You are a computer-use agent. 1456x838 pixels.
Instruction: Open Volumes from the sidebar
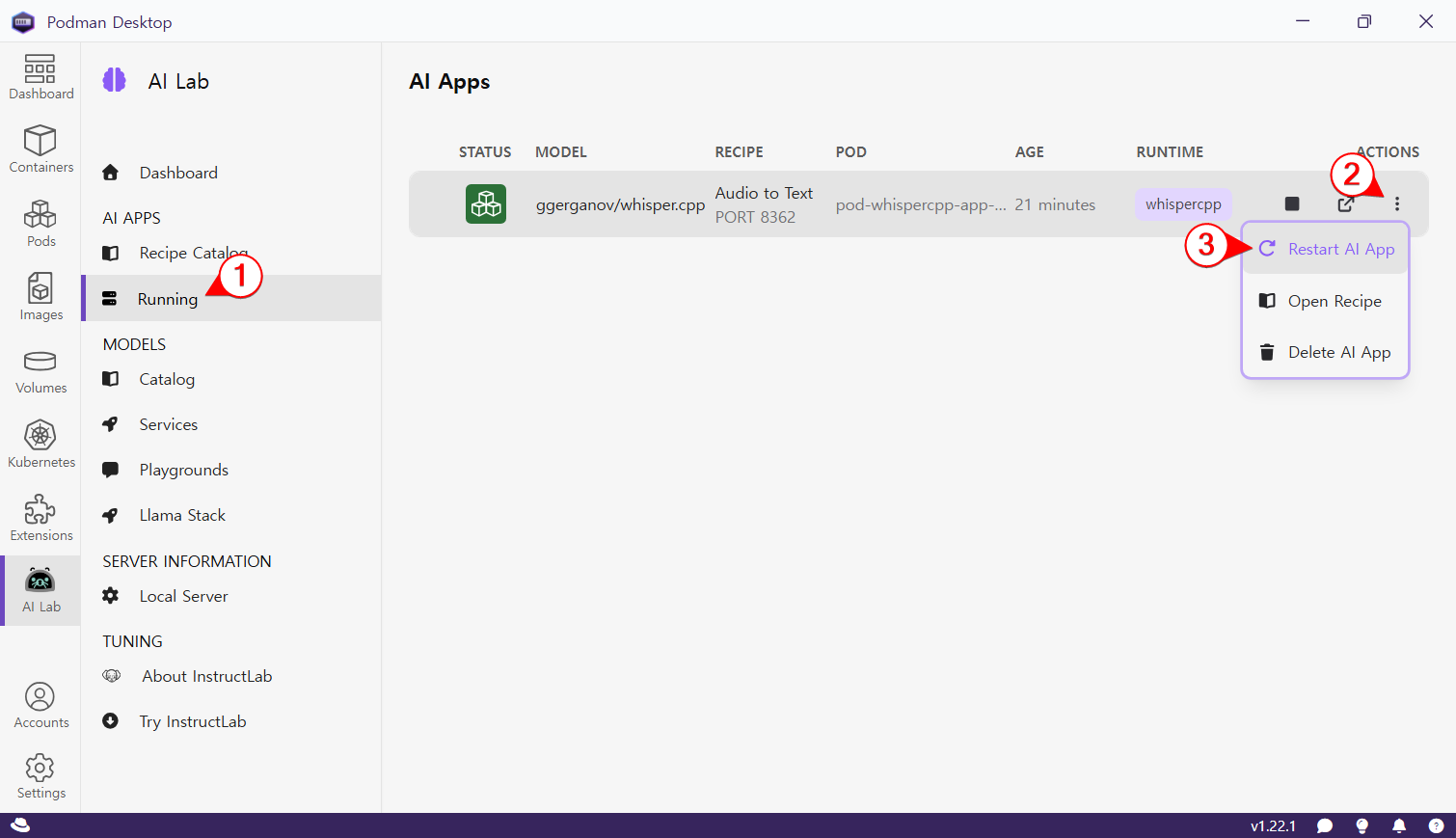[x=40, y=371]
